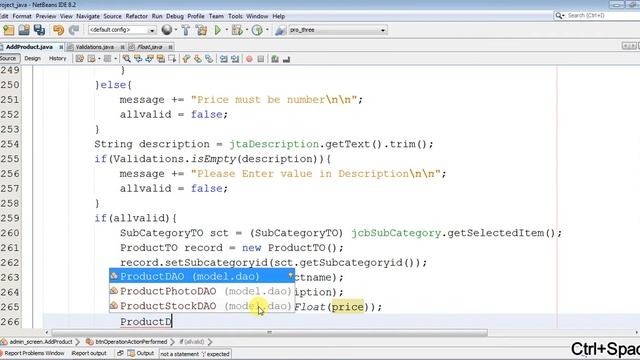Viewport: 640px width, 360px height.
Task: Open the Profile menu
Action: pyautogui.click(x=196, y=16)
